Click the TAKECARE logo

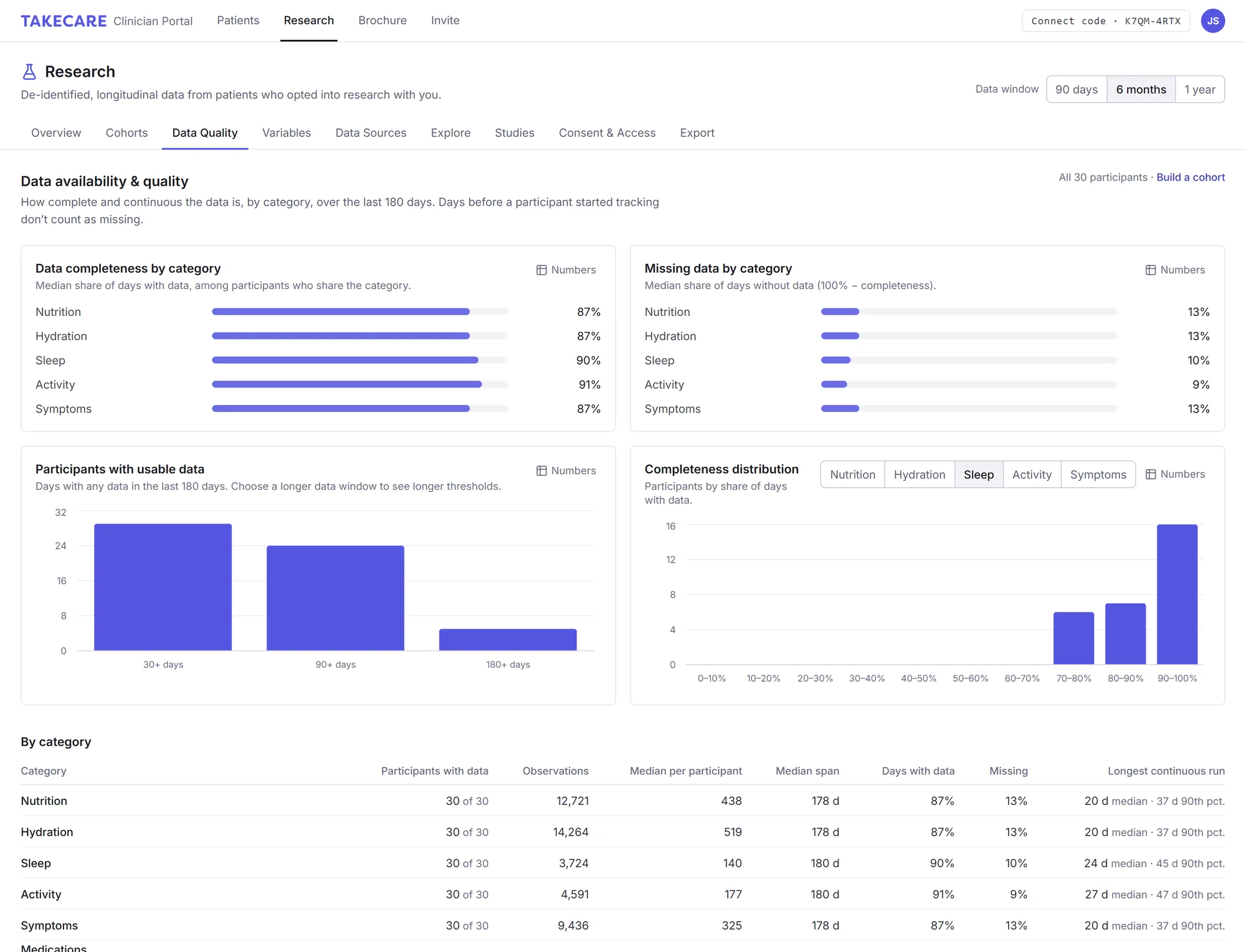[x=64, y=21]
